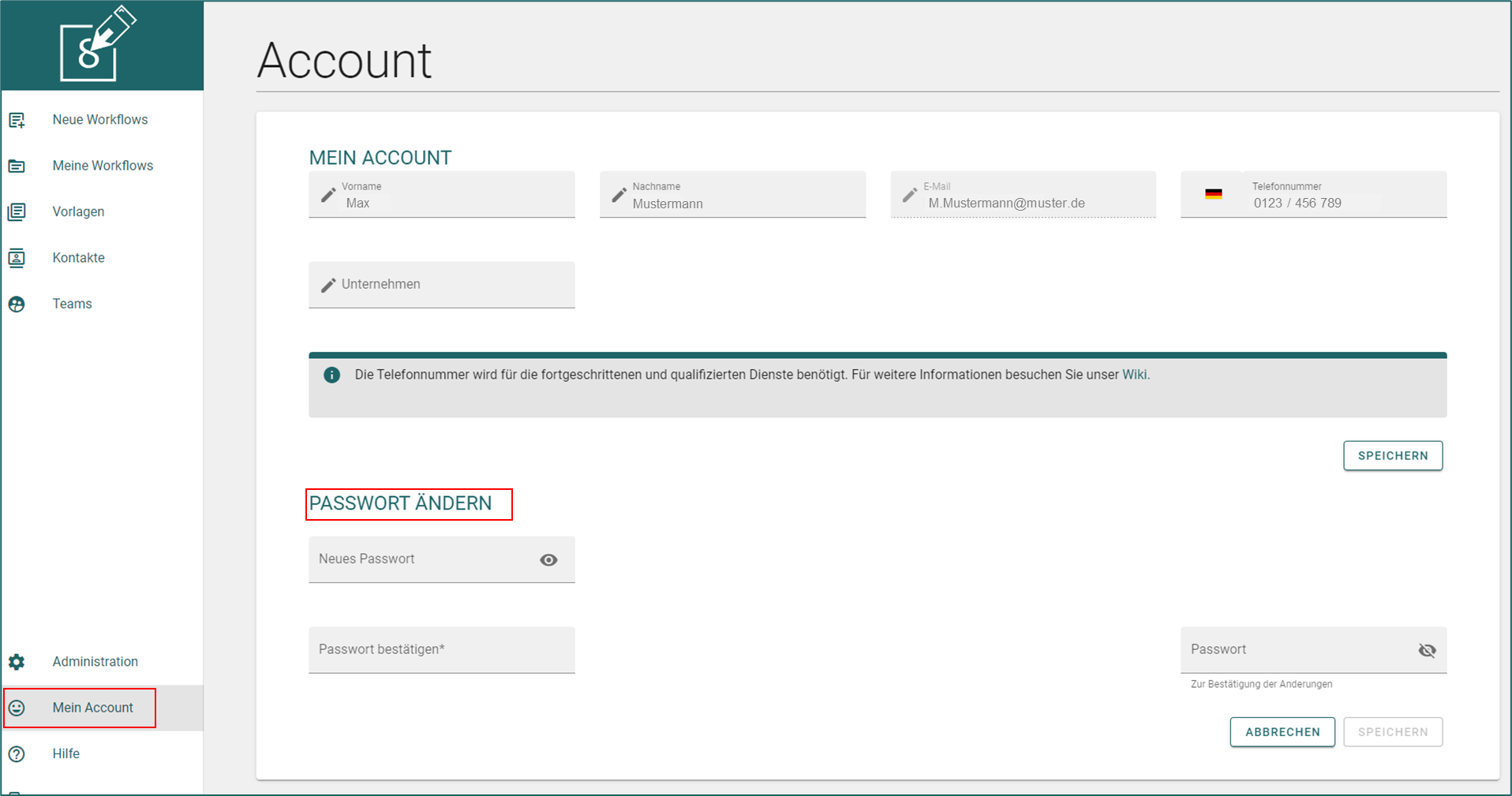The width and height of the screenshot is (1512, 796).
Task: Click the Meine Workflows folder icon
Action: point(17,166)
